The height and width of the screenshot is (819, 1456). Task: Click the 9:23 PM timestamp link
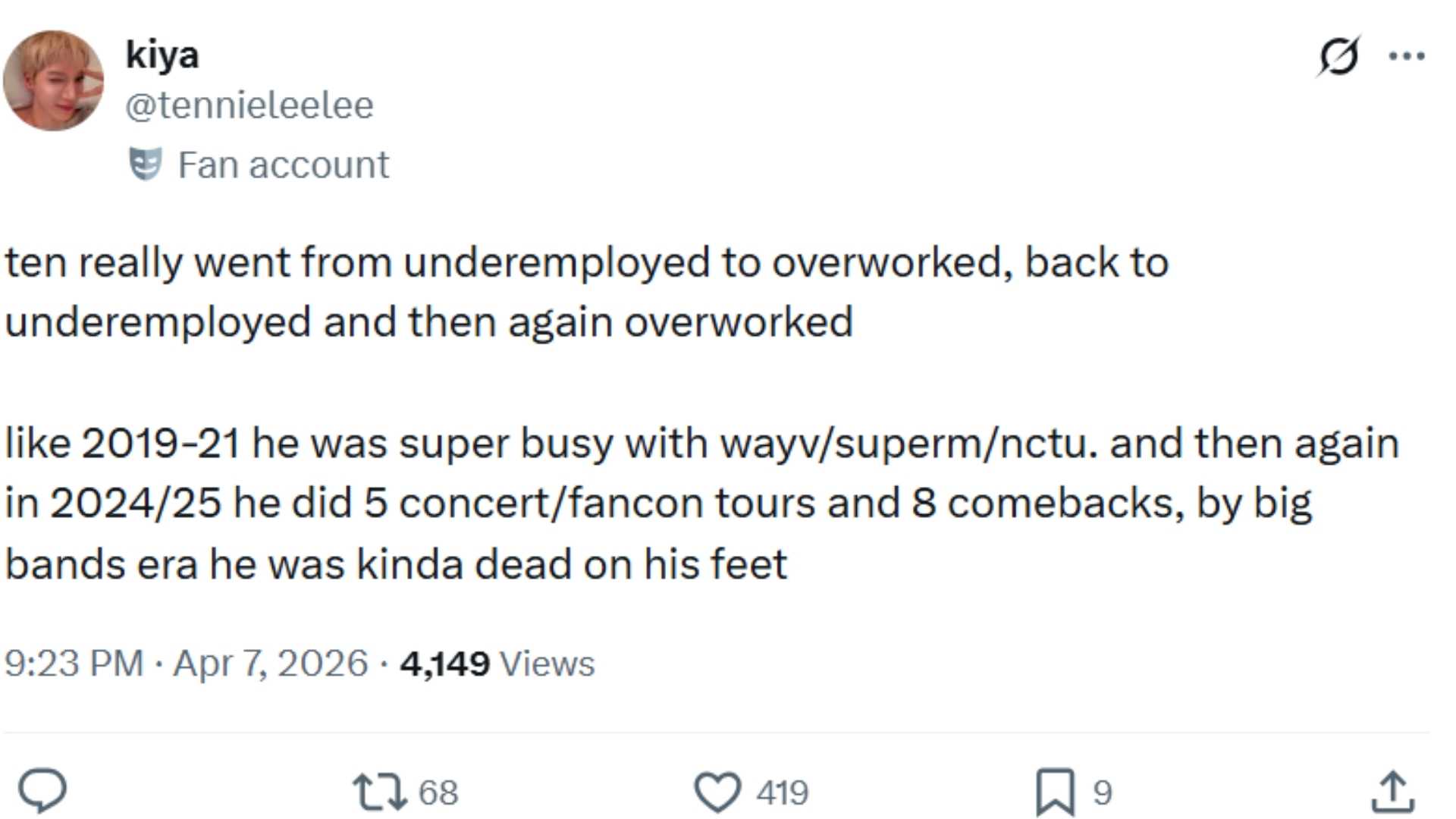click(x=74, y=663)
